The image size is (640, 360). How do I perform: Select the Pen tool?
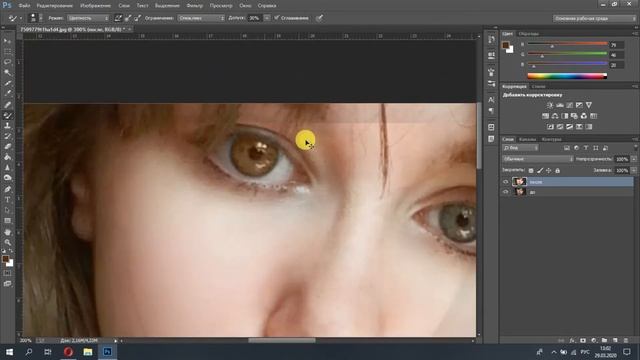(7, 189)
